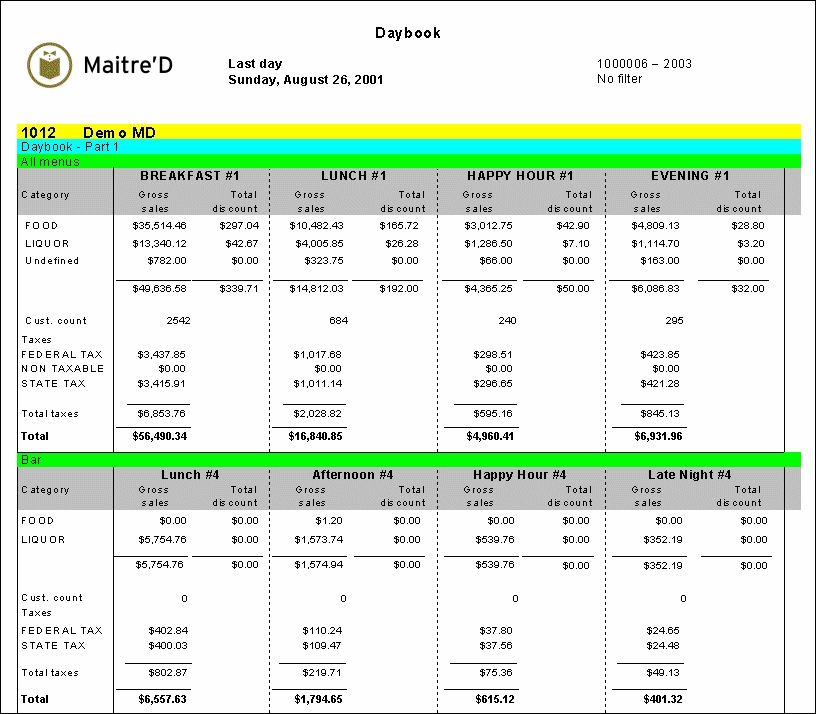Click the customer count value 2542

(178, 321)
